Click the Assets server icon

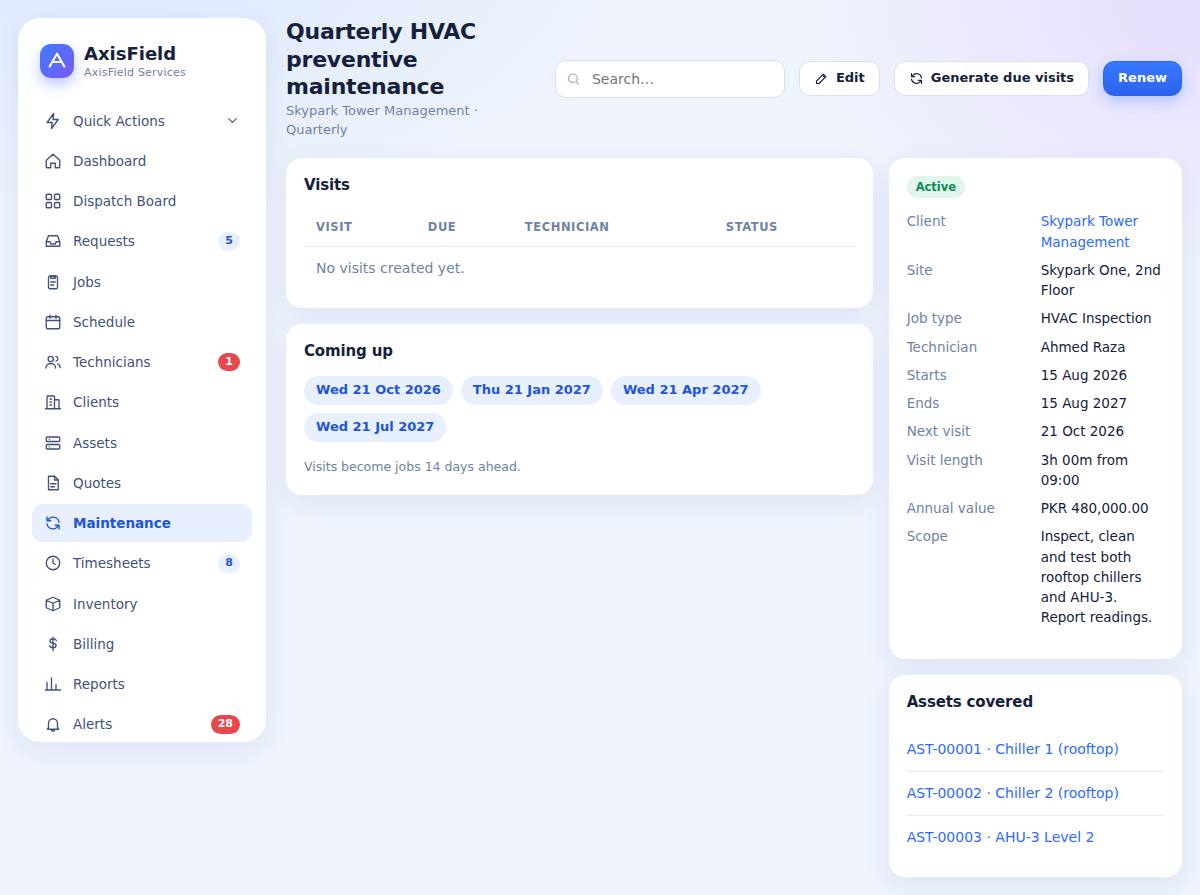click(x=53, y=443)
